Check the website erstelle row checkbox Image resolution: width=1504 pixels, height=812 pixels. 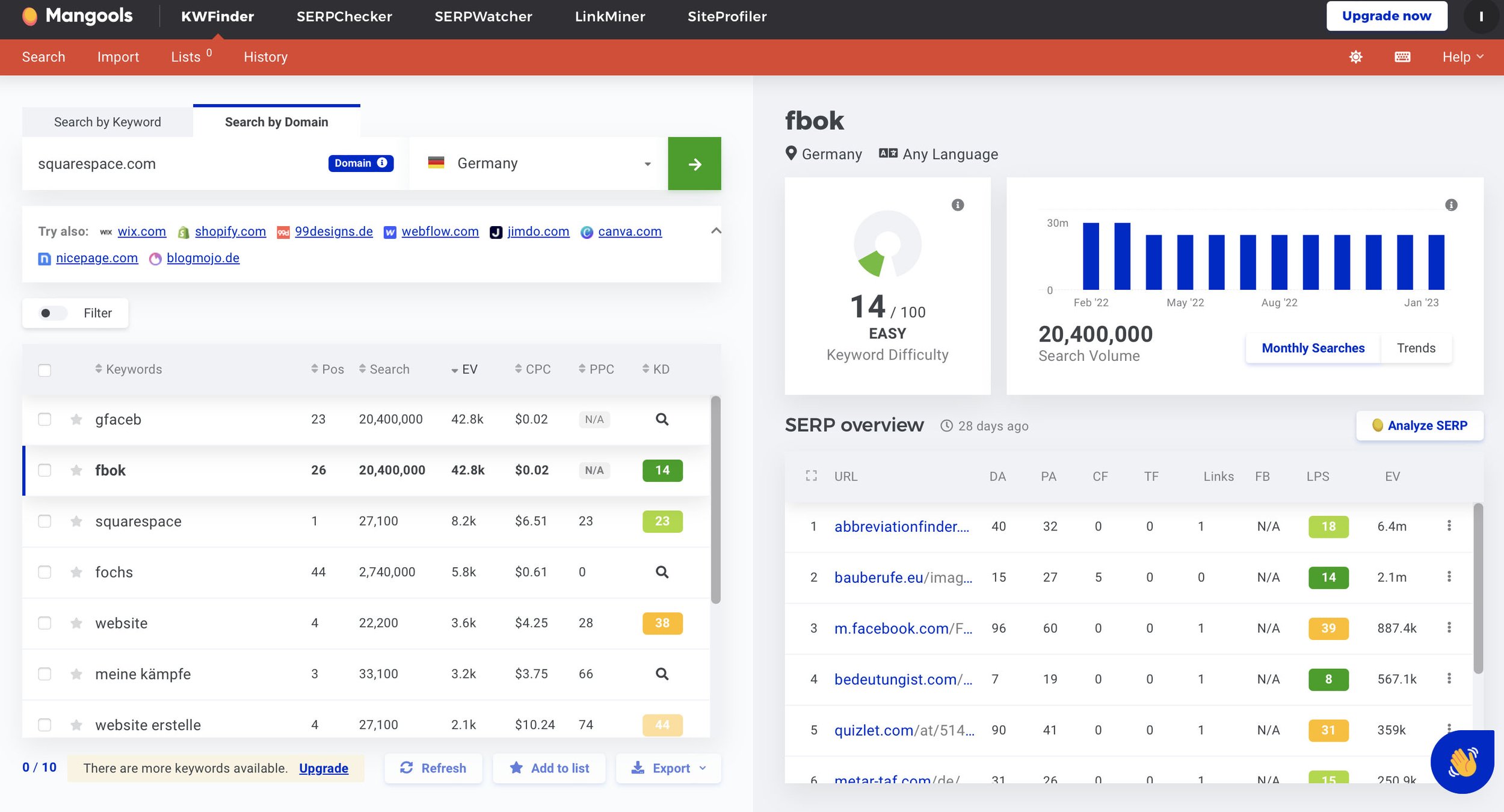point(45,725)
